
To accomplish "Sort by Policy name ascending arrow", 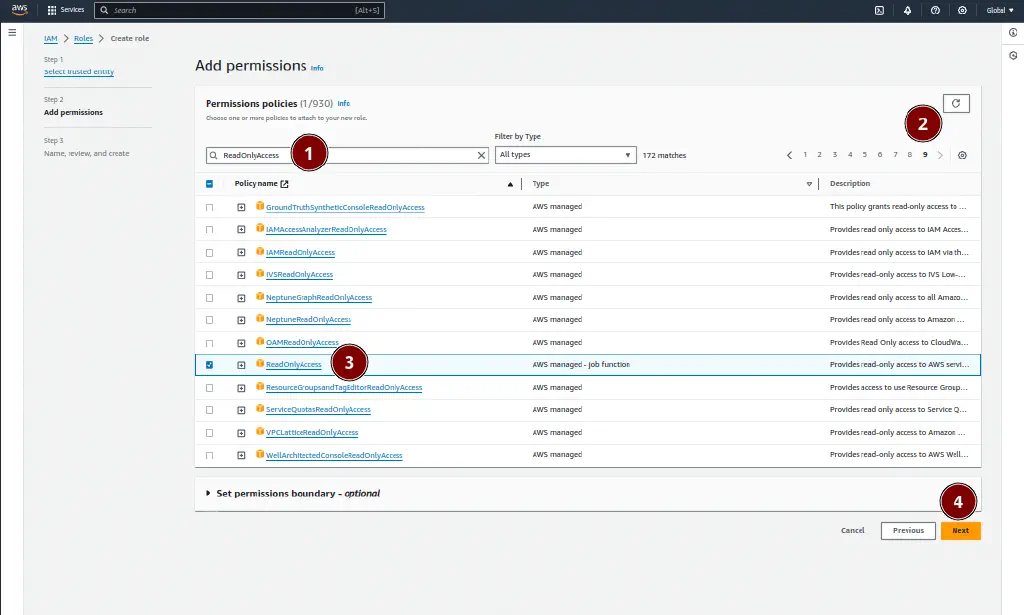I will point(510,184).
